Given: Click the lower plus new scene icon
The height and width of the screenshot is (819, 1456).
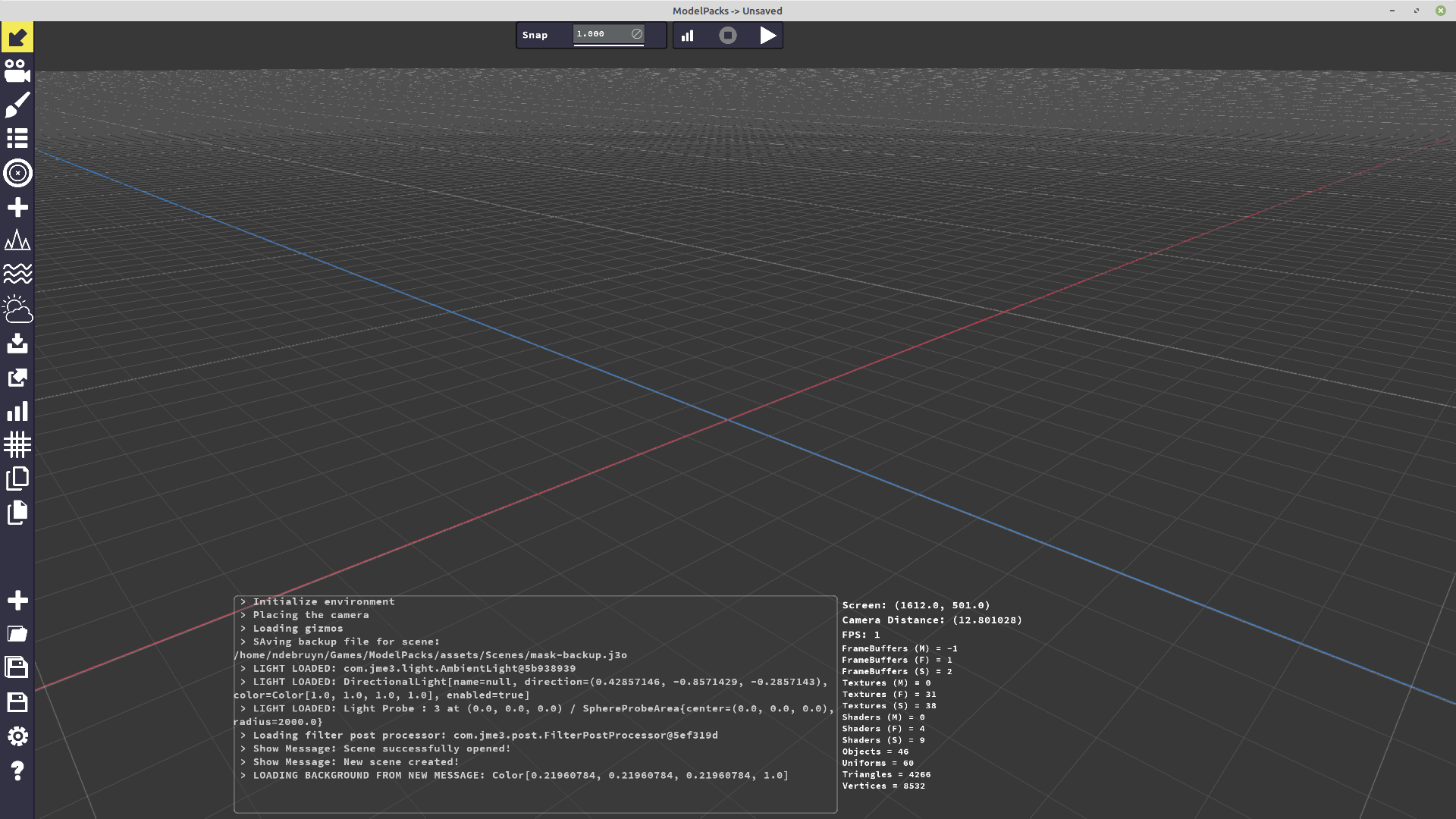Looking at the screenshot, I should click(x=17, y=601).
